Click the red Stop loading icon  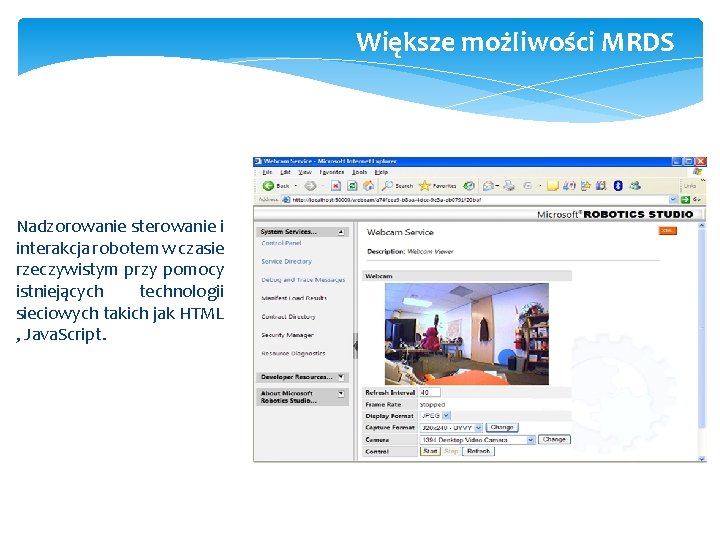336,186
